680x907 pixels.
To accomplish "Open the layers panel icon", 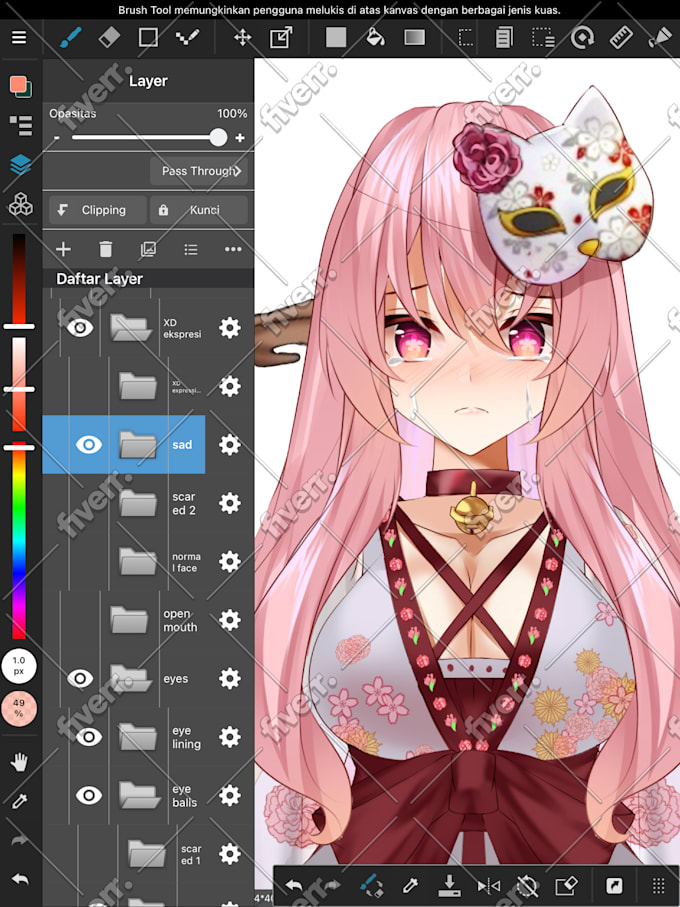I will pos(21,165).
